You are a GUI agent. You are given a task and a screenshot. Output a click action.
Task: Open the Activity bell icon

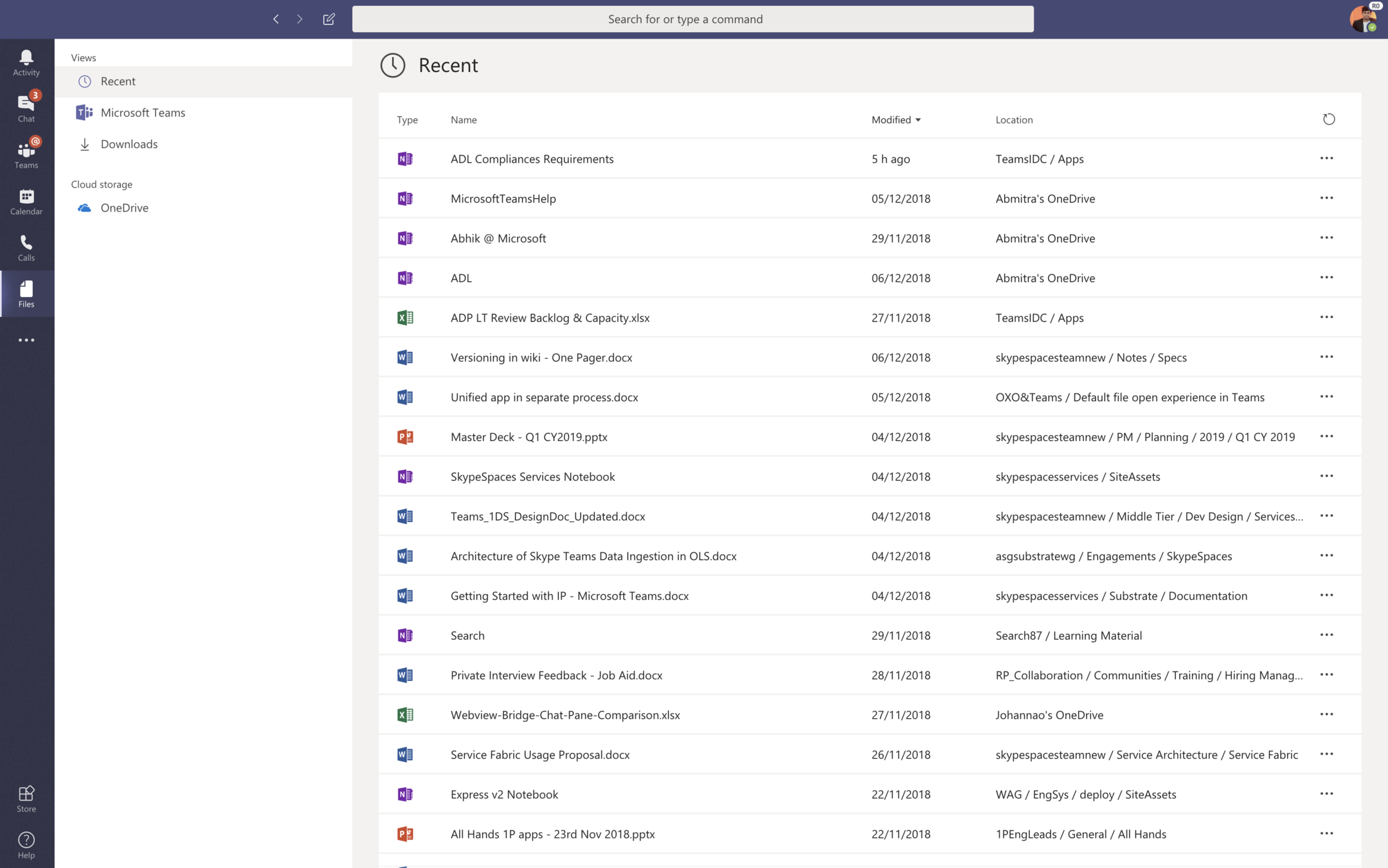click(26, 62)
